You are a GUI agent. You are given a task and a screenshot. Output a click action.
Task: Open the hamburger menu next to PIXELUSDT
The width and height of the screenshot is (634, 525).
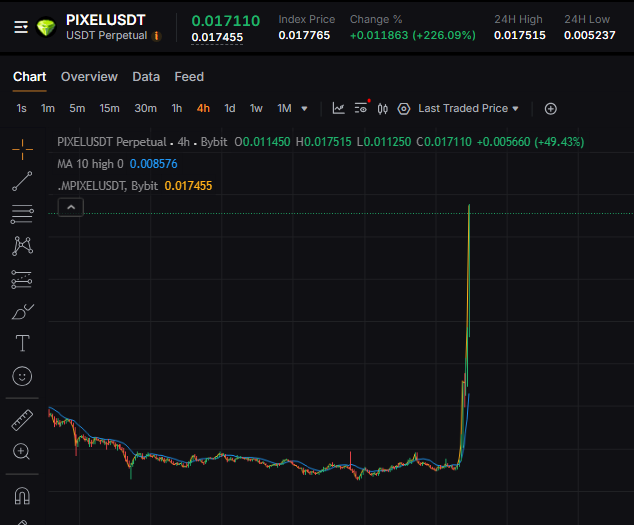[21, 28]
